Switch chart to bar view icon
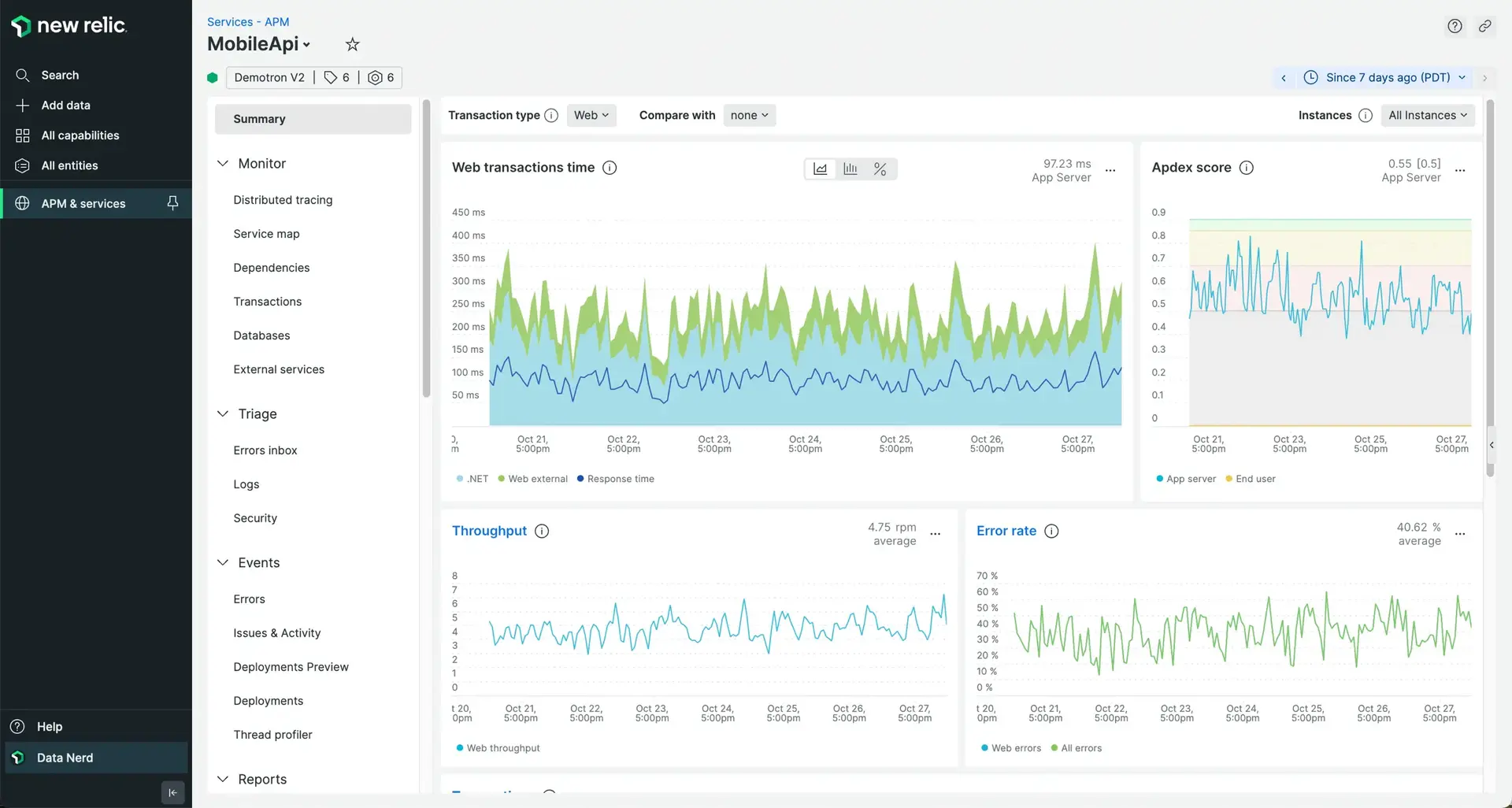The height and width of the screenshot is (808, 1512). [850, 169]
